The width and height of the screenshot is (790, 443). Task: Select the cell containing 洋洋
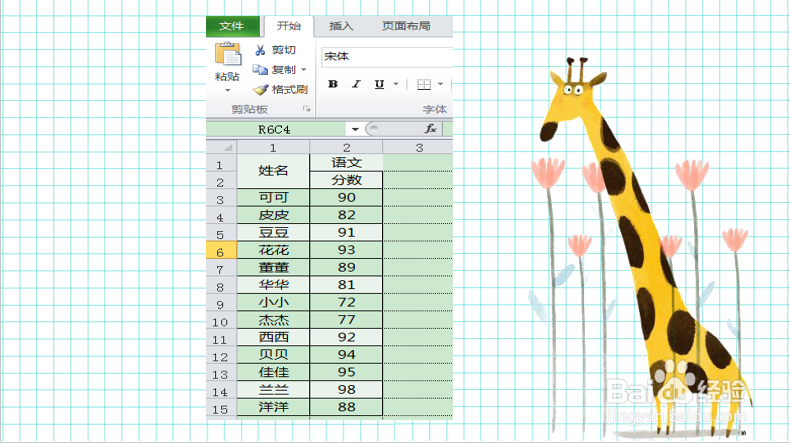pos(273,407)
